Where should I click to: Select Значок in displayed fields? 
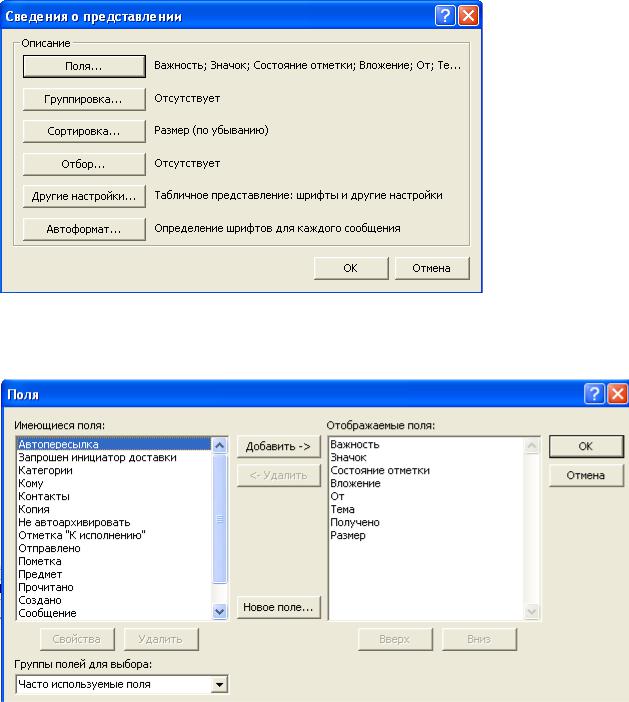click(x=427, y=457)
